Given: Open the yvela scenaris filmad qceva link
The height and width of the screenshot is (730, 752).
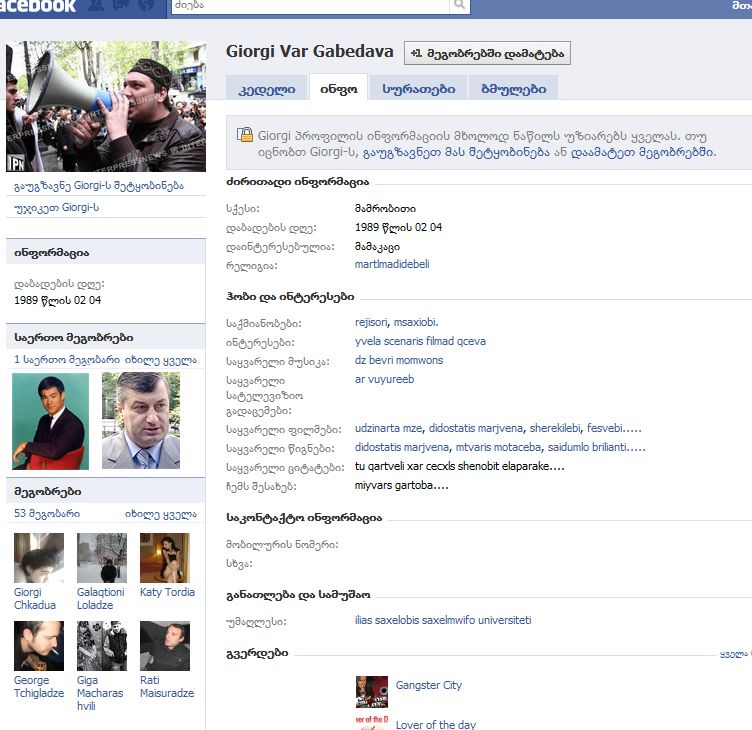Looking at the screenshot, I should (x=420, y=341).
